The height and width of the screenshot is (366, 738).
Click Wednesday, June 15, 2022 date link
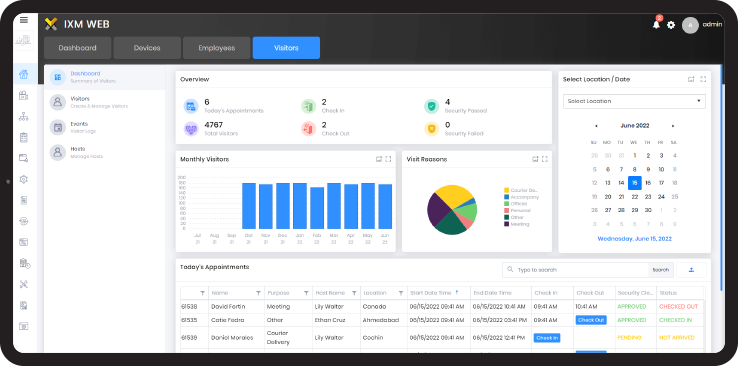coord(634,239)
